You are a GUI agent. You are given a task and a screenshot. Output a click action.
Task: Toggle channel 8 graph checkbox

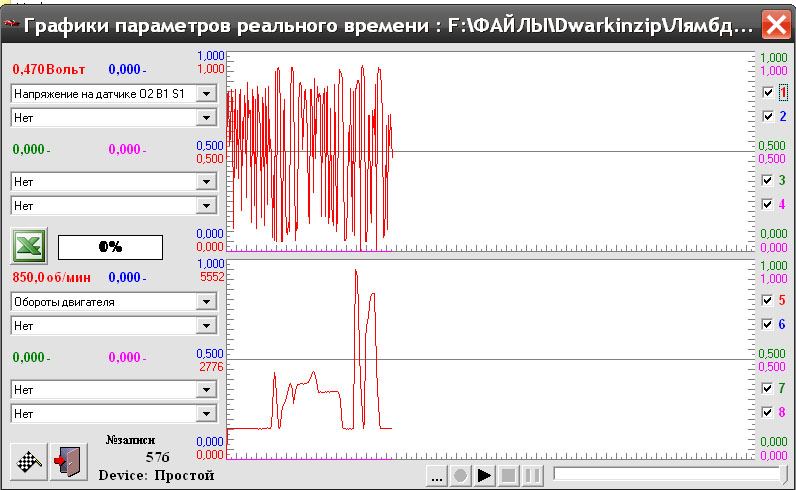pyautogui.click(x=768, y=412)
